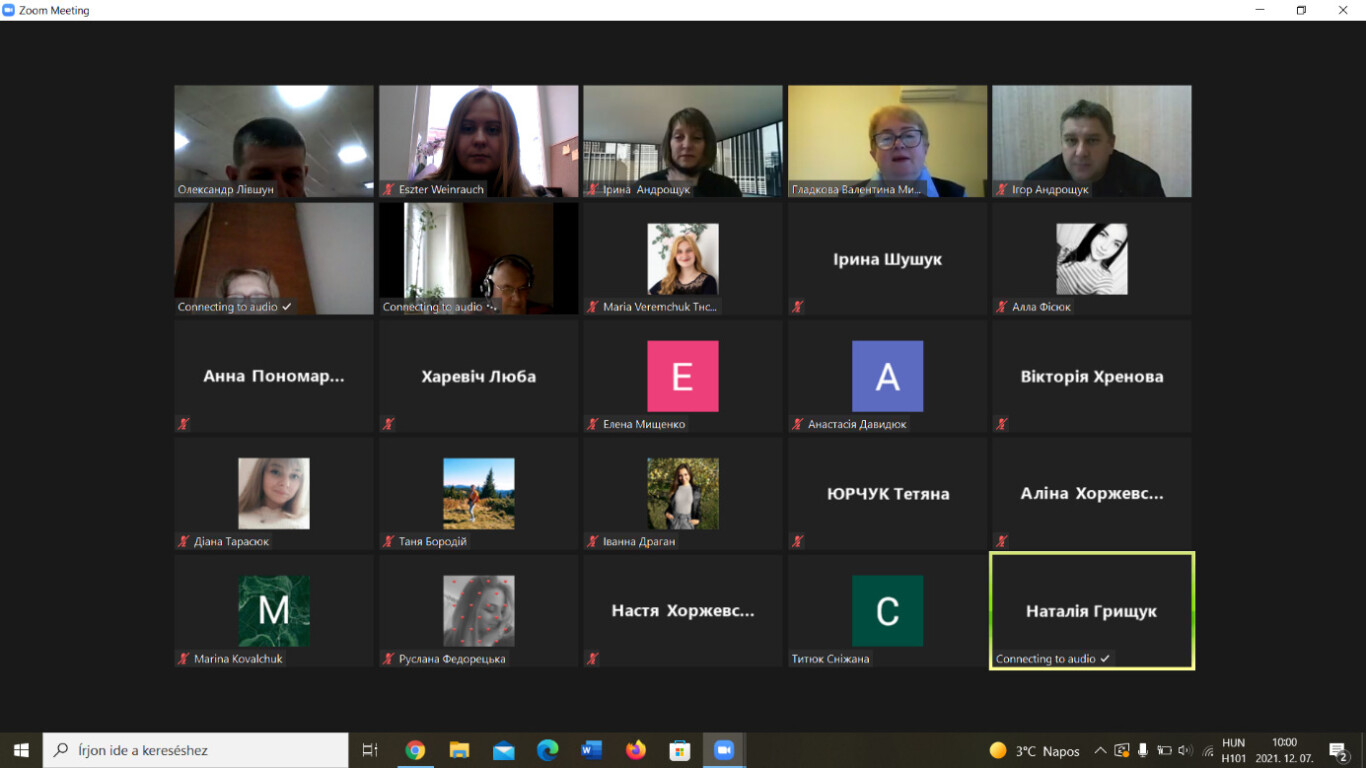
Task: Click muted mic icon beside Алла Фісюк
Action: click(x=1001, y=307)
